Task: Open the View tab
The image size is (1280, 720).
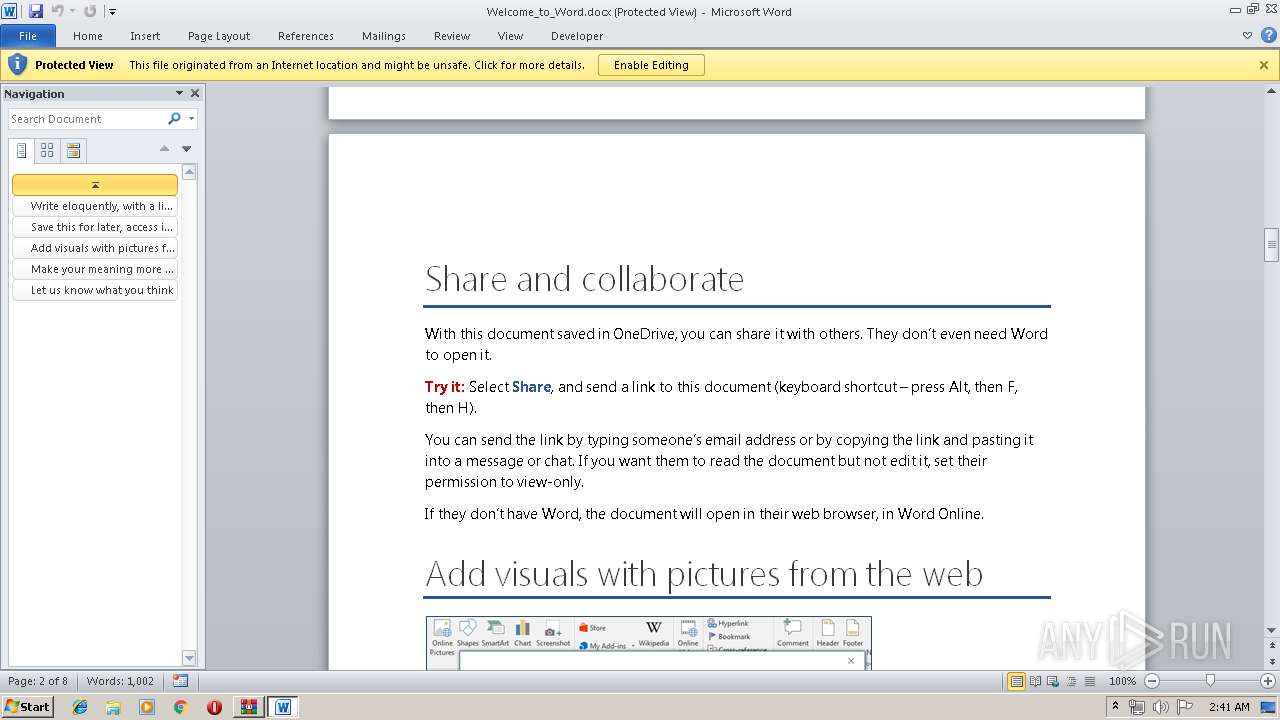Action: point(510,36)
